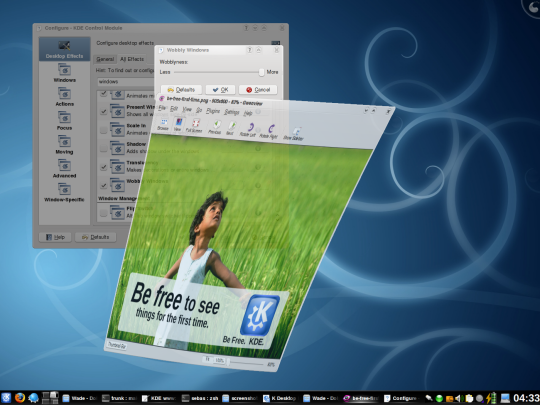Screen dimensions: 540x405
Task: Click the Gwenview zoom slider
Action: 247,363
